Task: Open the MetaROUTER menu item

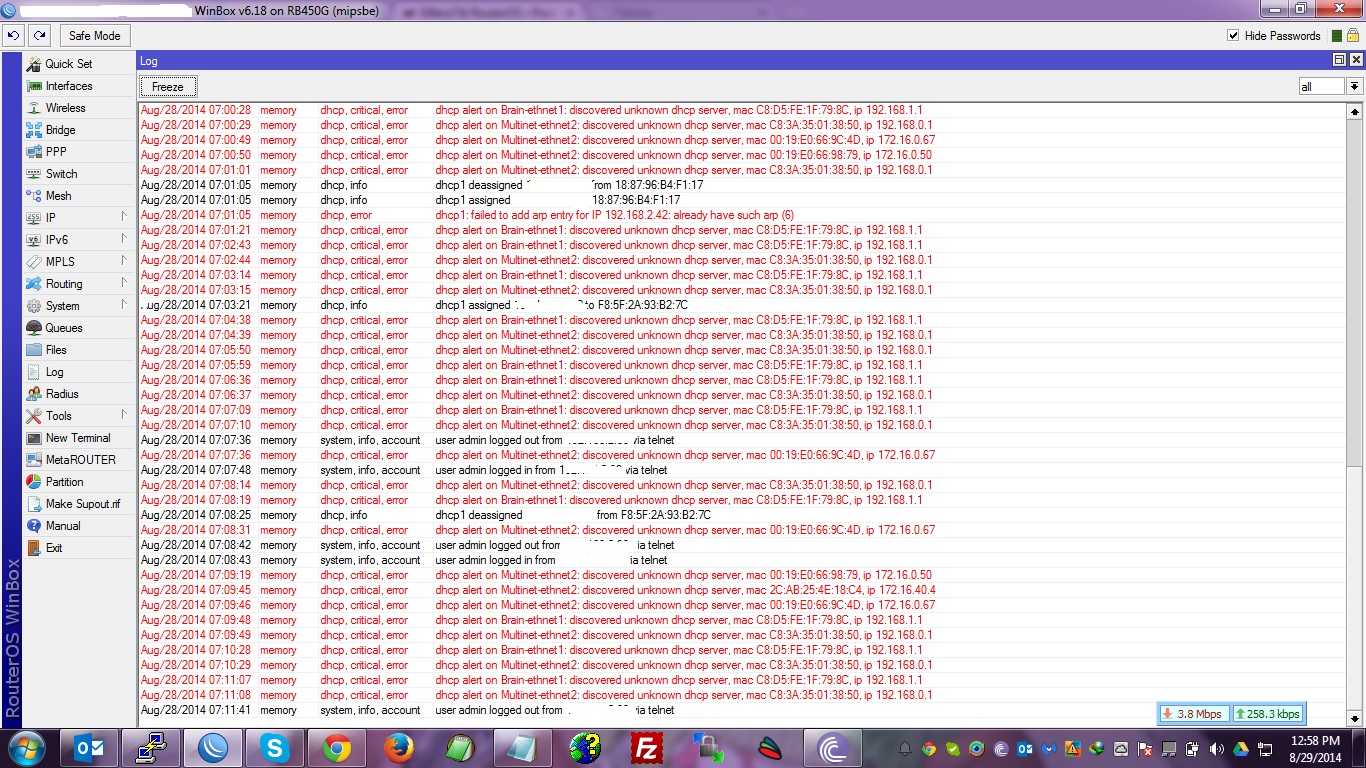Action: (x=78, y=459)
